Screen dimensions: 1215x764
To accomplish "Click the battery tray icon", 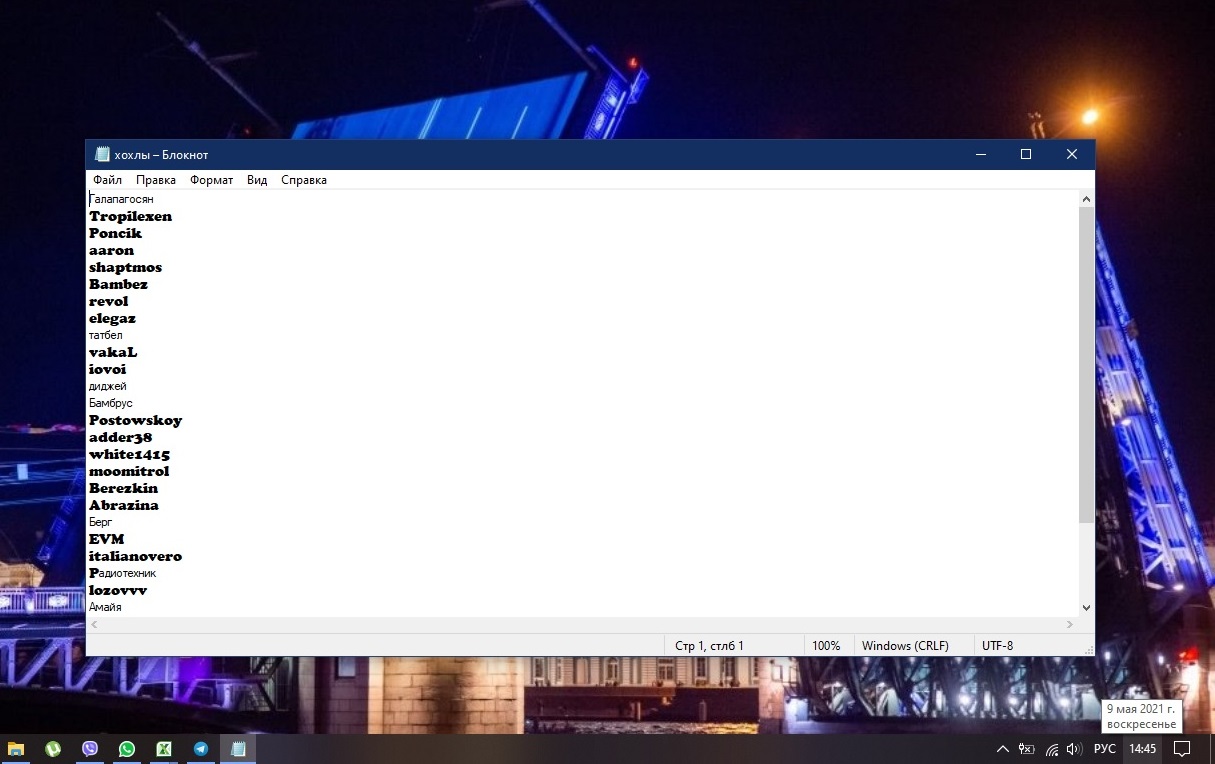I will click(1027, 749).
